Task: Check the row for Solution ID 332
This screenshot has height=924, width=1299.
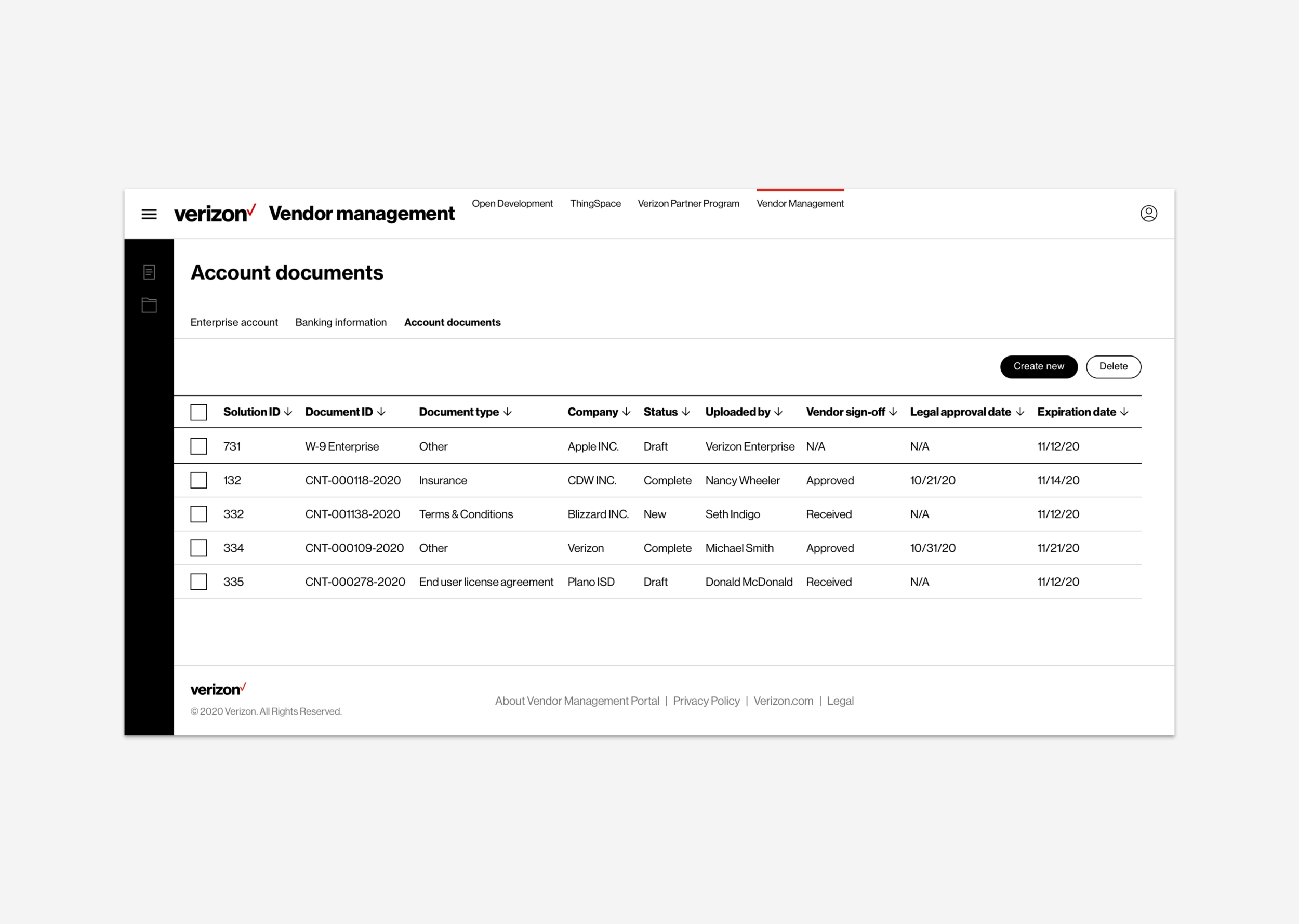Action: [x=198, y=514]
